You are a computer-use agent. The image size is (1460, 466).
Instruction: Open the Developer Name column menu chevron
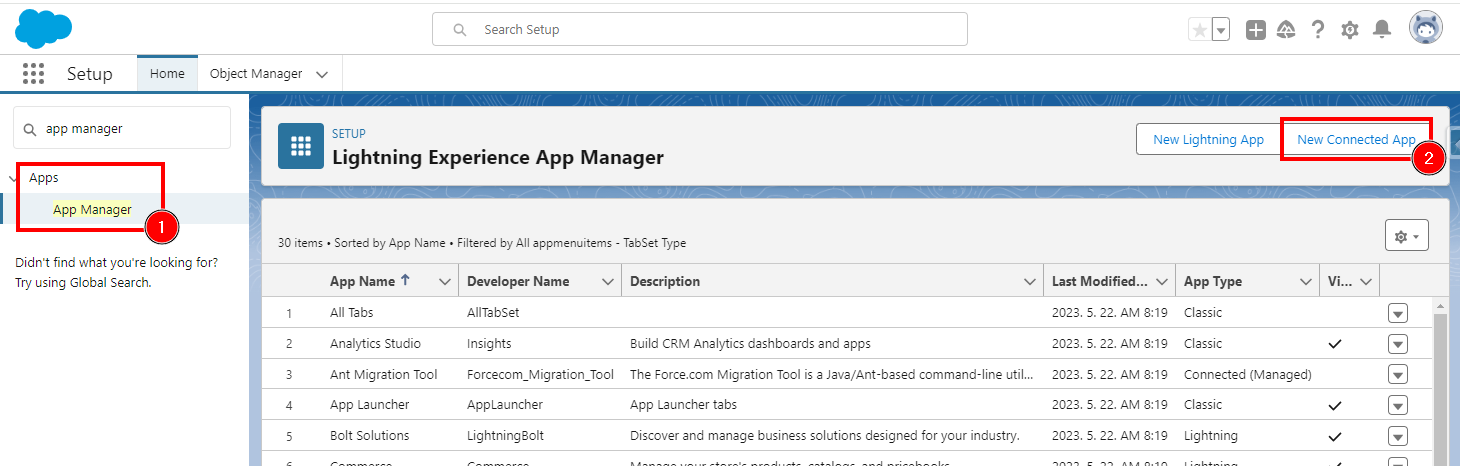pyautogui.click(x=608, y=282)
